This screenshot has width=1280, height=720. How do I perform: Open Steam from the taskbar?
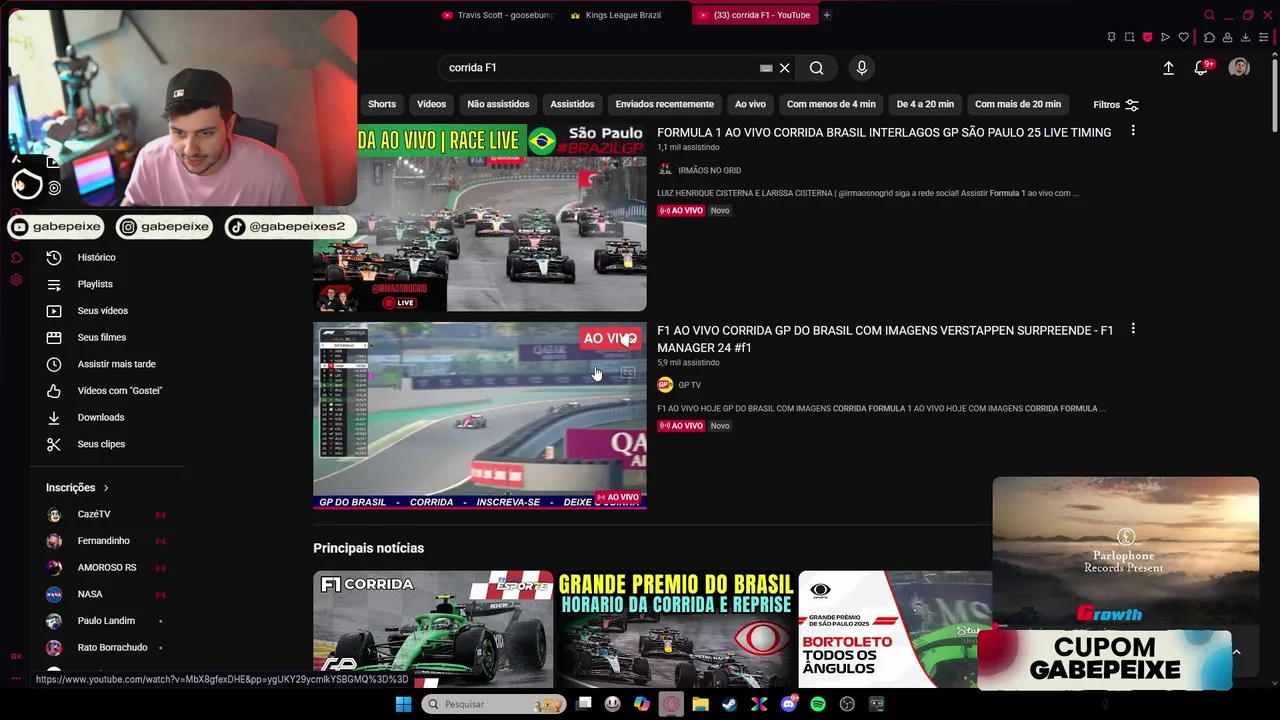pos(729,704)
